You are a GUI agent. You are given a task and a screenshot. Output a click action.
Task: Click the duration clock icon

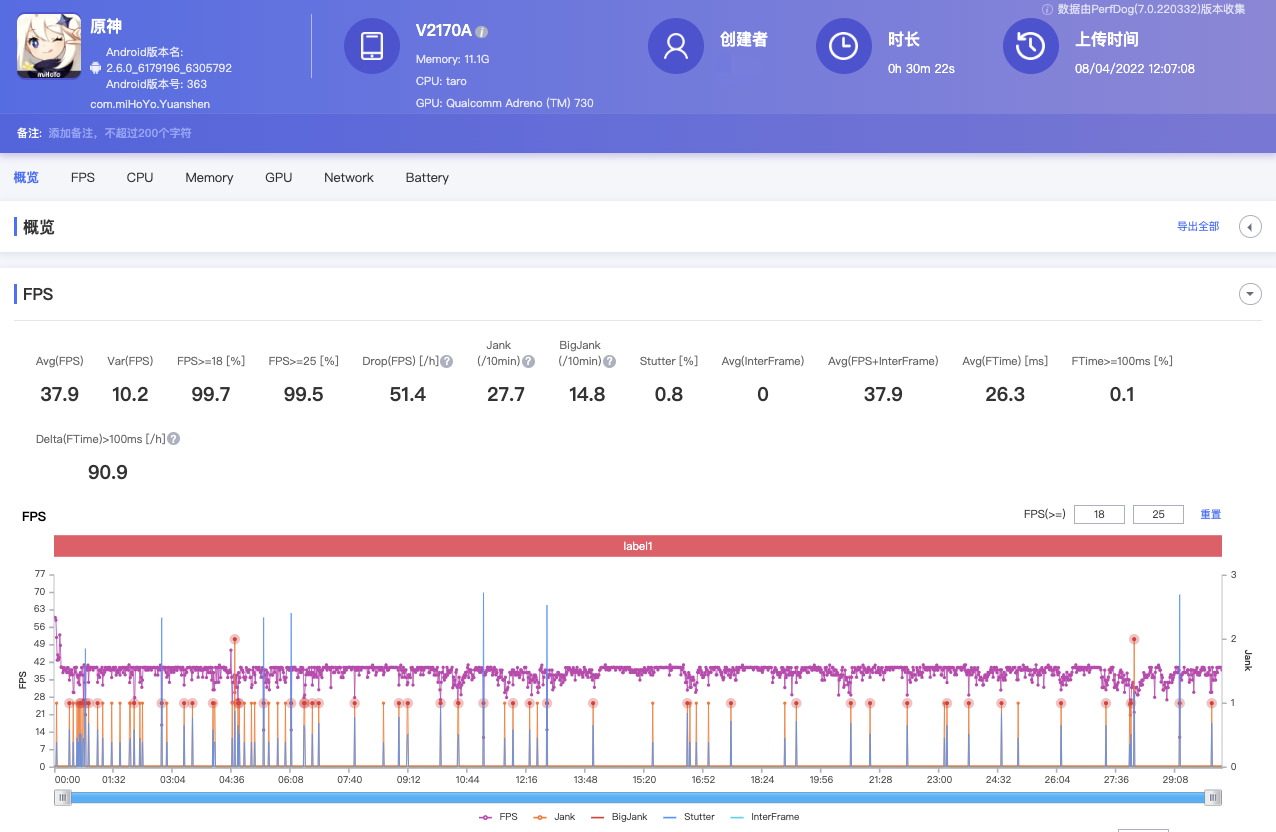point(844,46)
